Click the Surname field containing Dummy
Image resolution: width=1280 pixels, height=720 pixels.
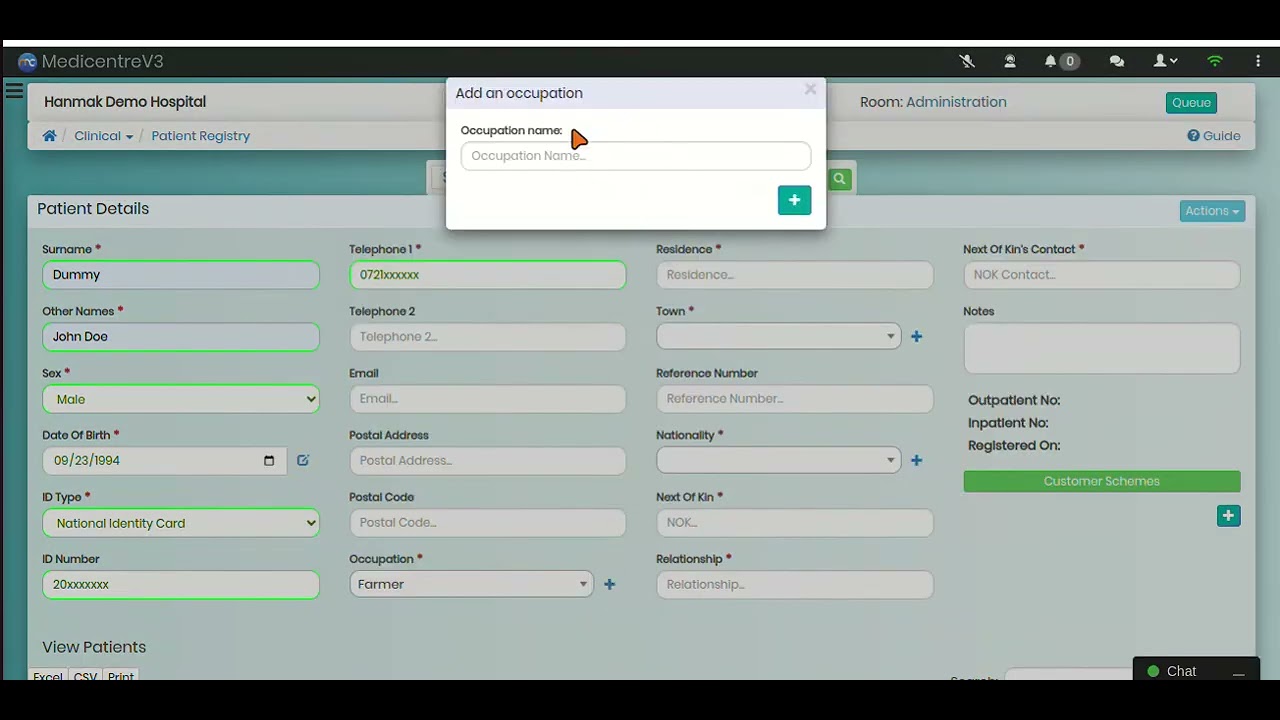tap(181, 275)
